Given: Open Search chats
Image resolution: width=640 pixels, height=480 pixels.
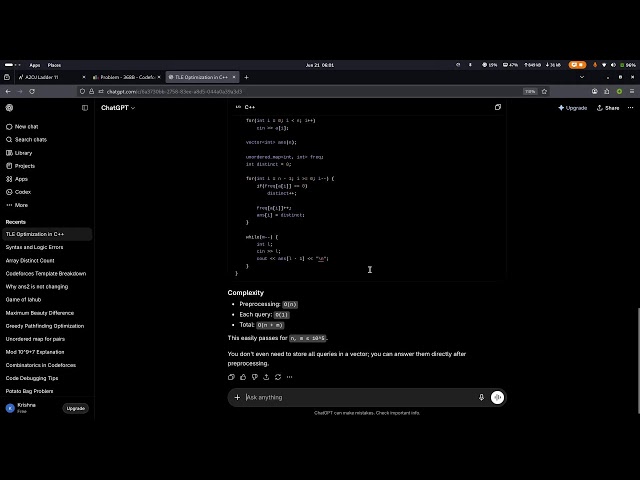Looking at the screenshot, I should click(x=27, y=140).
